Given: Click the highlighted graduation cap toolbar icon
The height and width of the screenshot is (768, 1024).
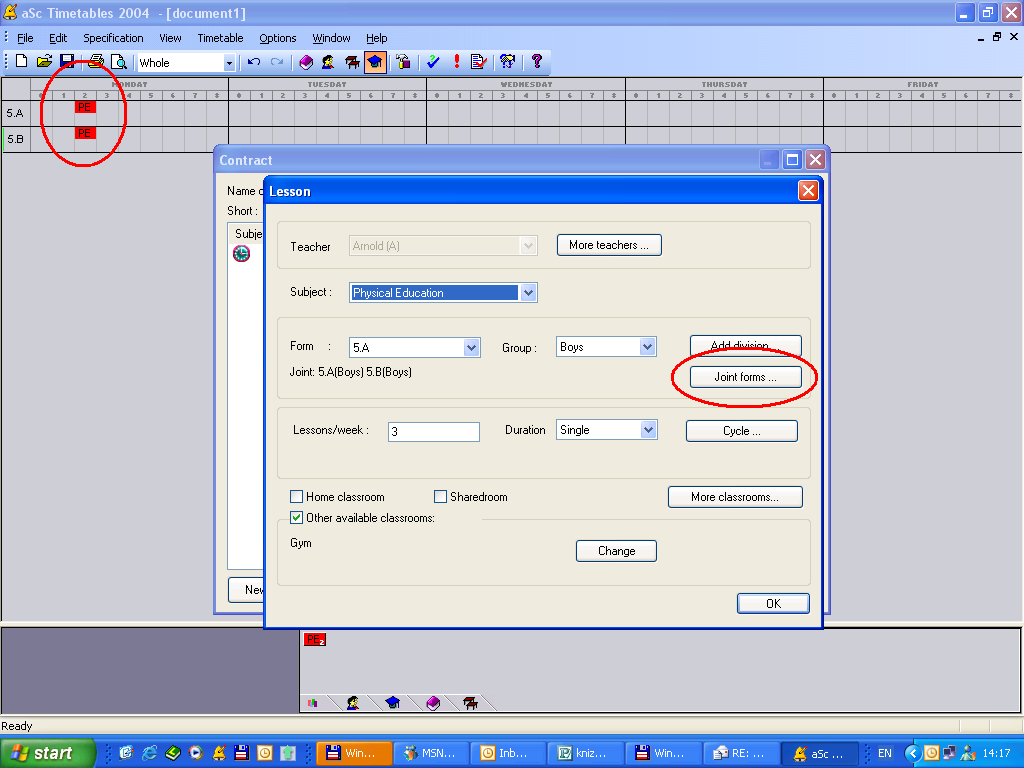Looking at the screenshot, I should [374, 62].
